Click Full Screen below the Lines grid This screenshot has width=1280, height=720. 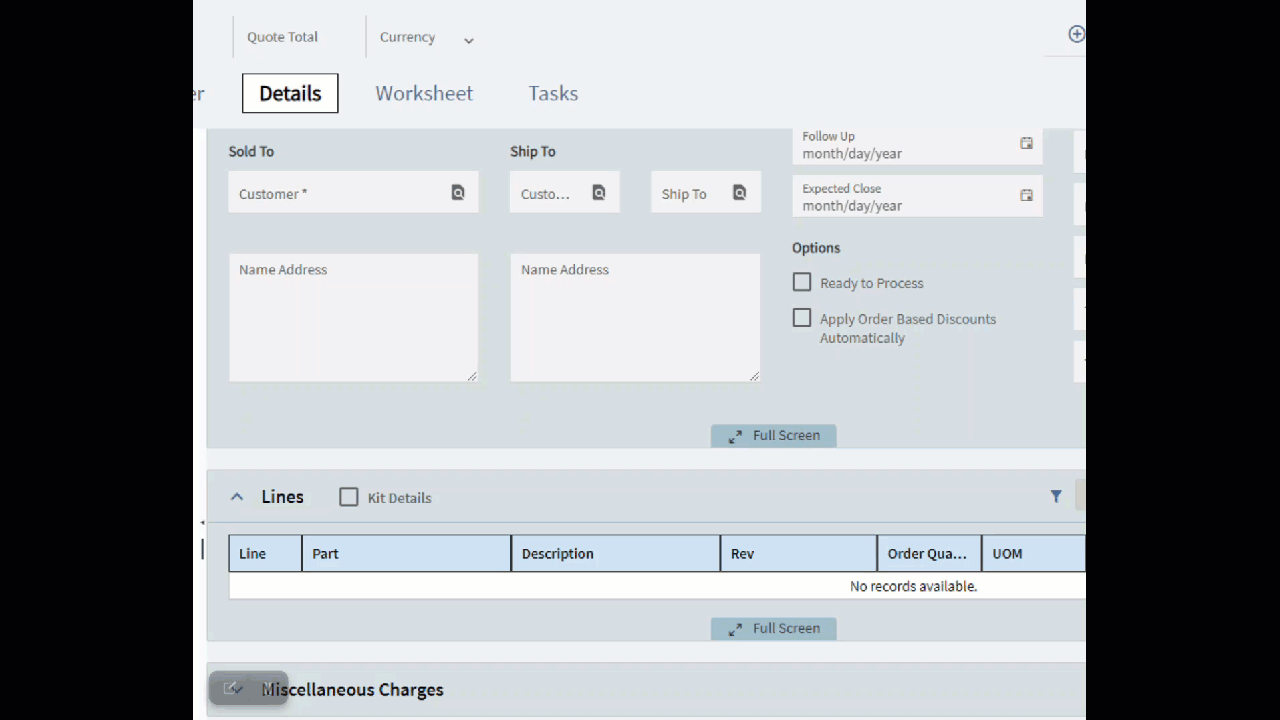point(773,629)
